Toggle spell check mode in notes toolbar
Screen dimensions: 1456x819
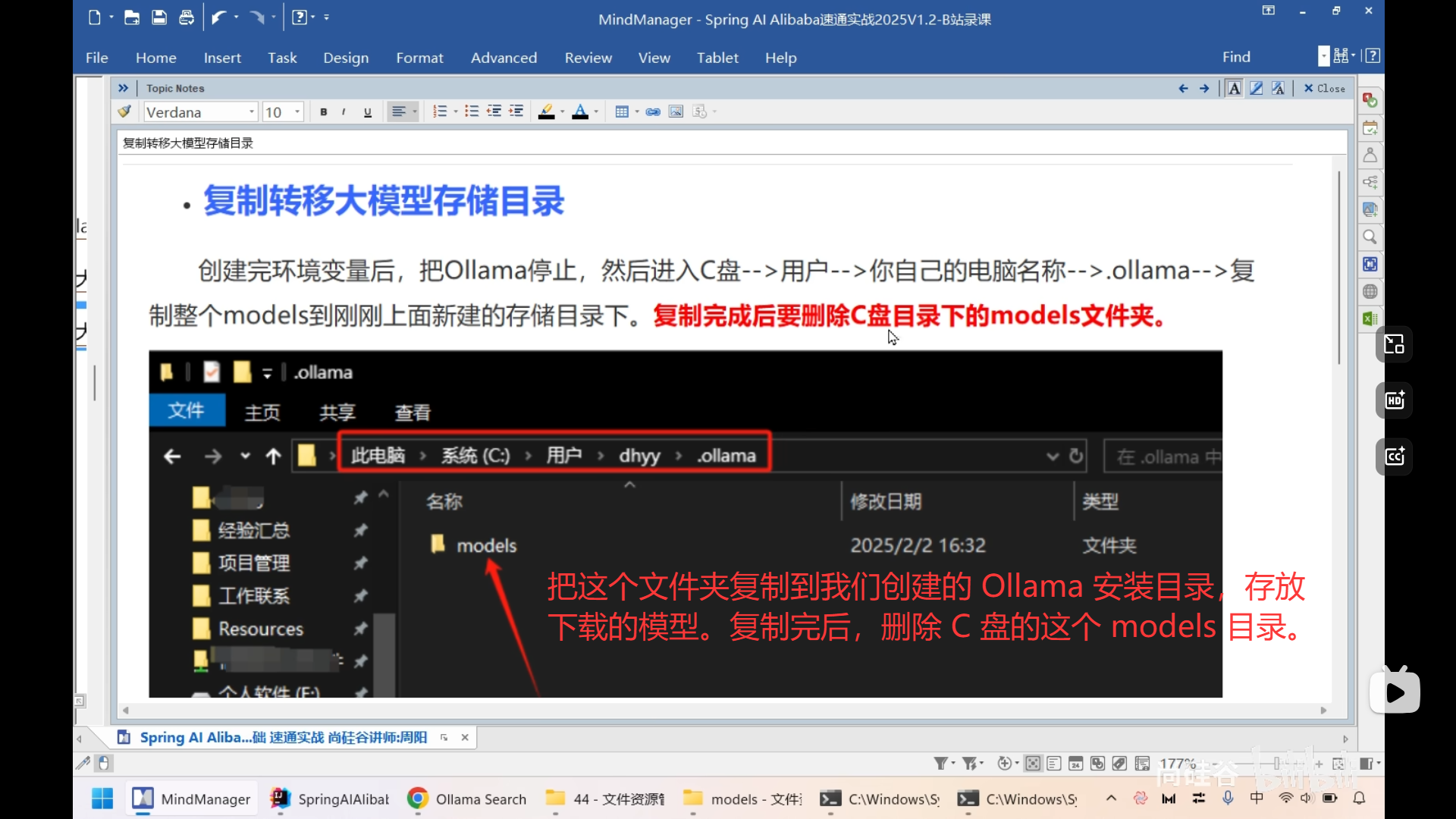(x=700, y=111)
